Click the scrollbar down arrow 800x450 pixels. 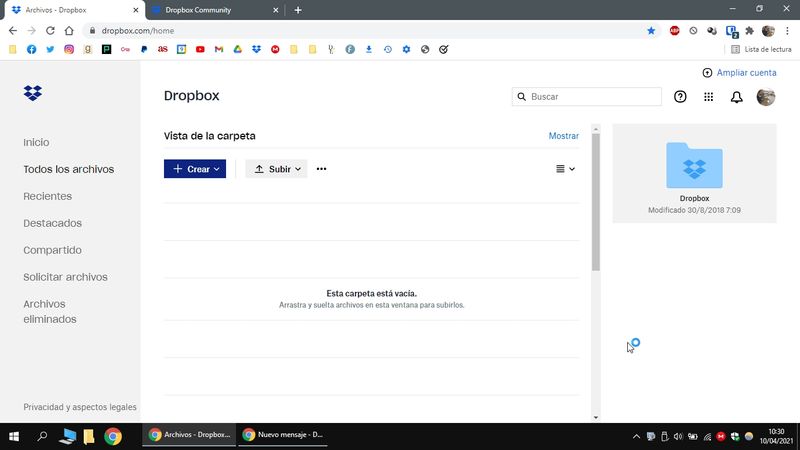595,417
